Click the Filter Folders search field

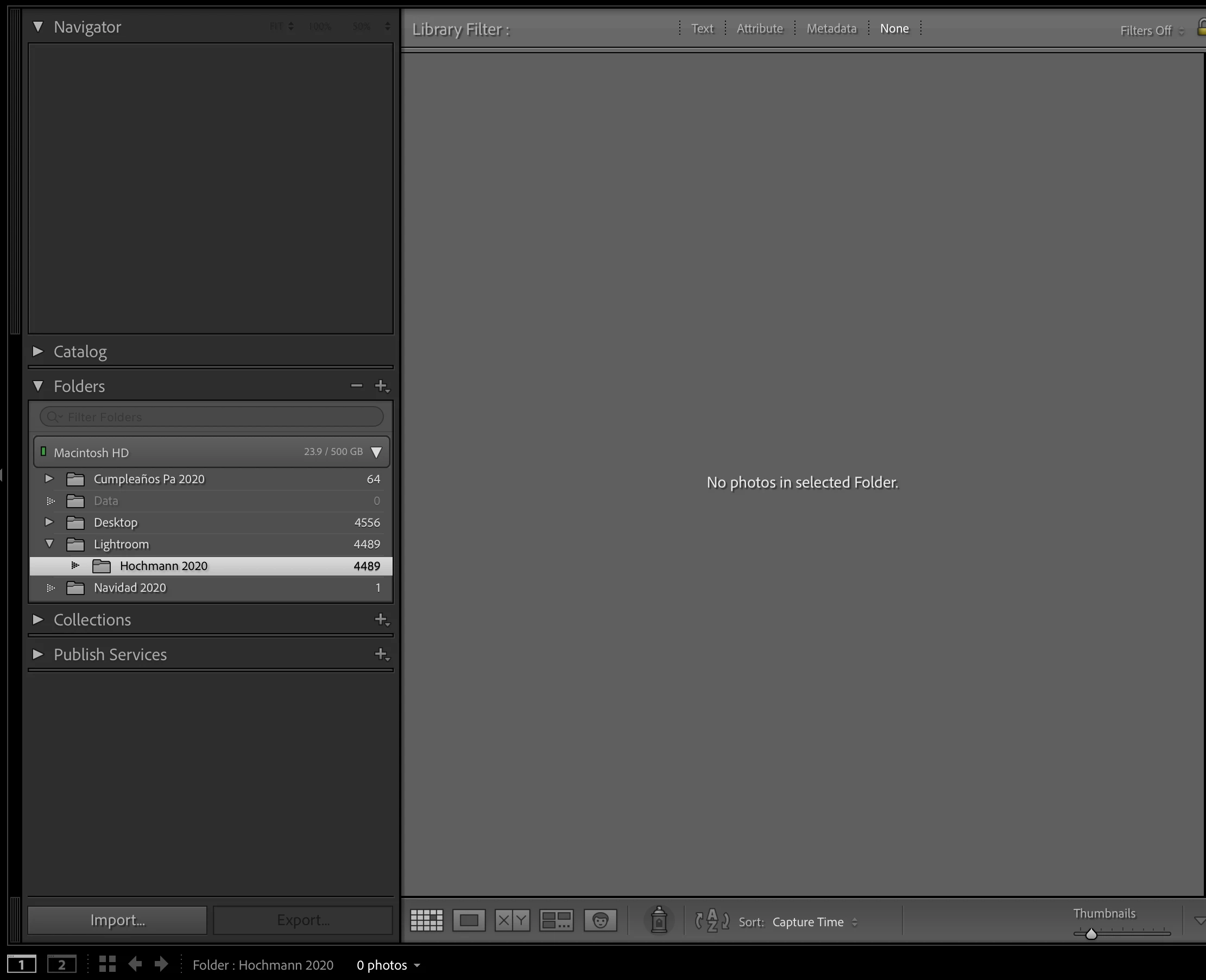tap(212, 416)
